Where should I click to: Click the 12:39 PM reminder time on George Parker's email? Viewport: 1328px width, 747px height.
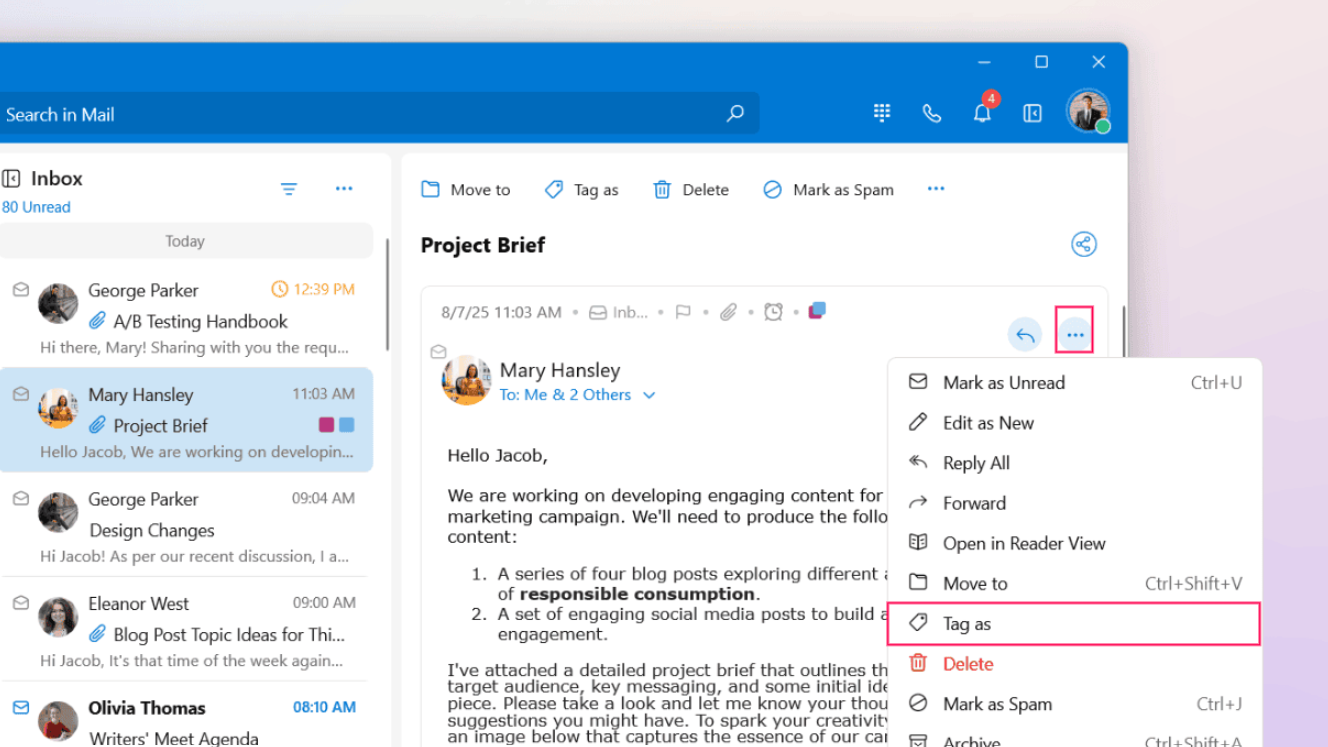pyautogui.click(x=313, y=290)
